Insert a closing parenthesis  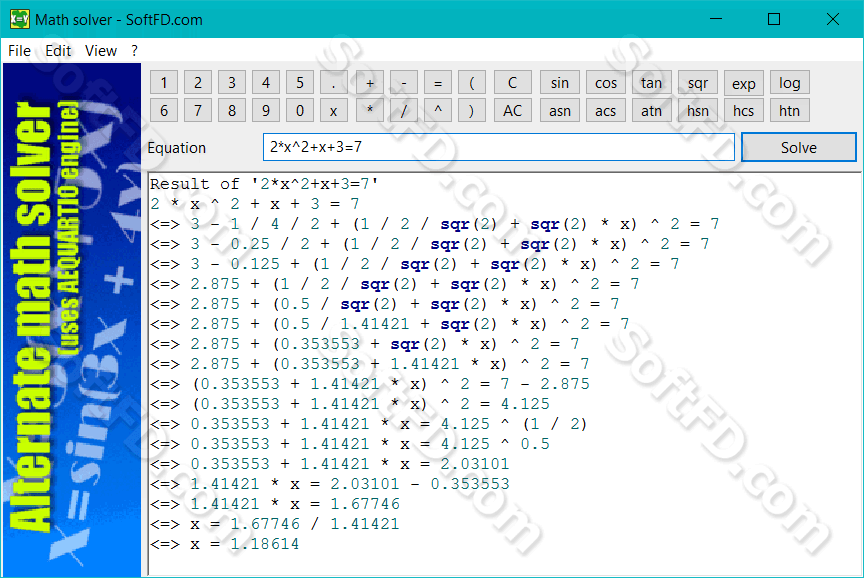point(472,110)
